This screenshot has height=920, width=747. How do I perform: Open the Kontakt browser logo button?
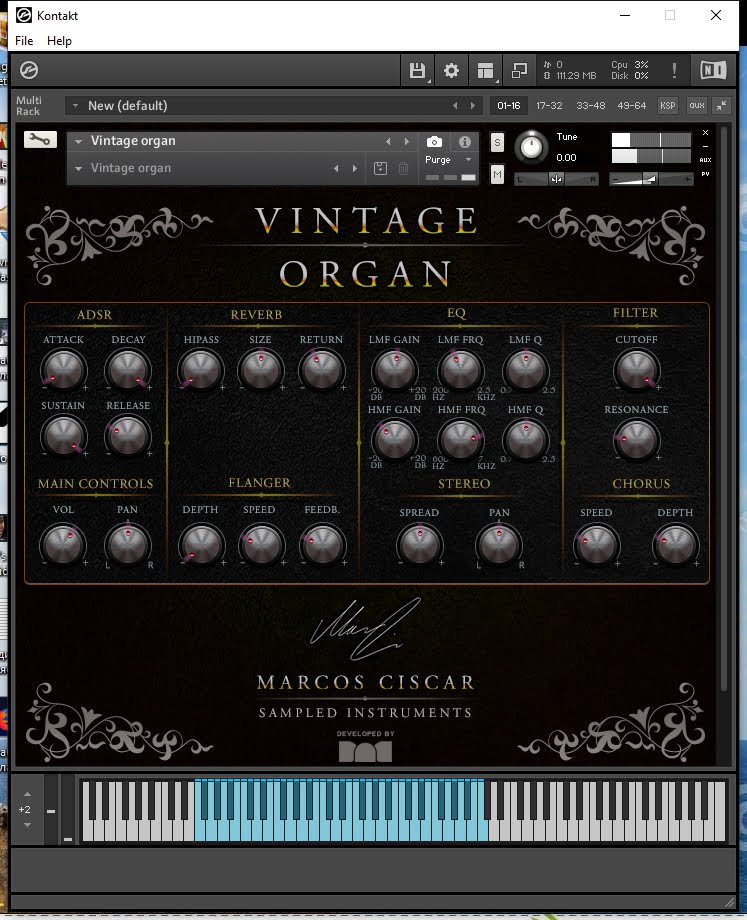point(29,70)
